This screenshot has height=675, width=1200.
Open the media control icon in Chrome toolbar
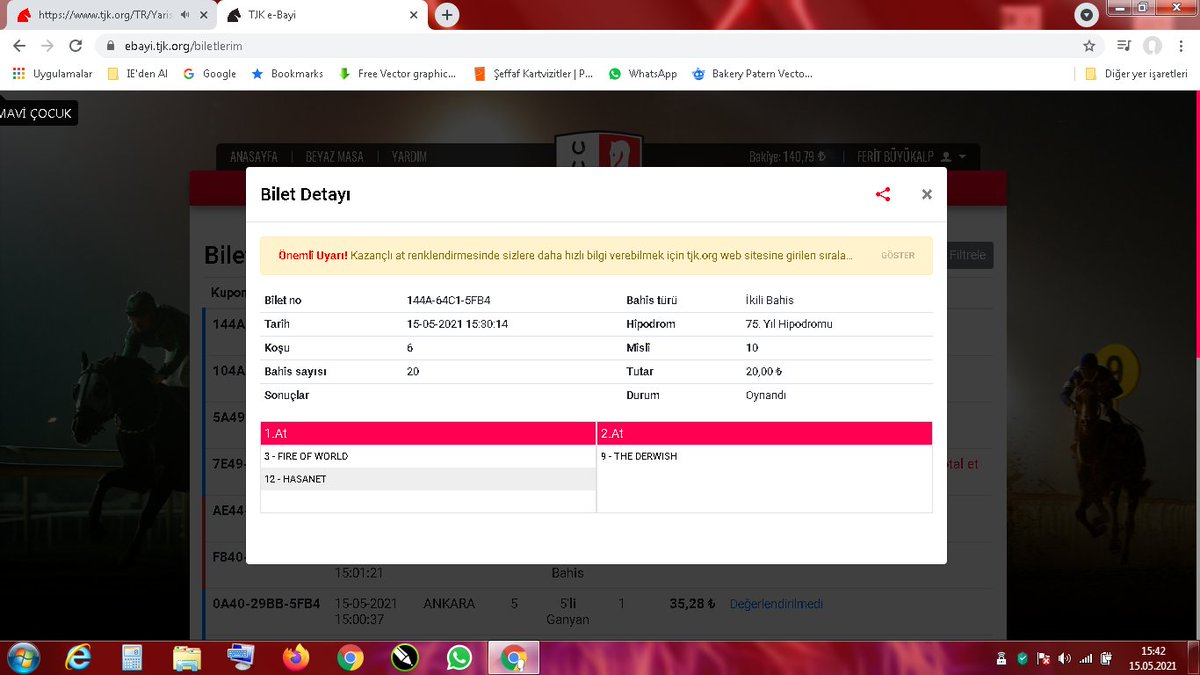(1123, 46)
